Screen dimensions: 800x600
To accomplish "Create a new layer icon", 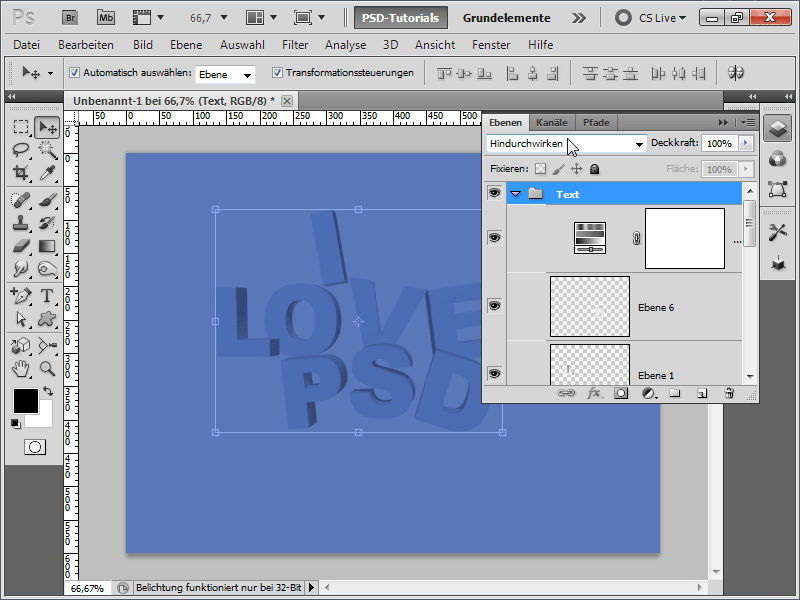I will pos(702,393).
